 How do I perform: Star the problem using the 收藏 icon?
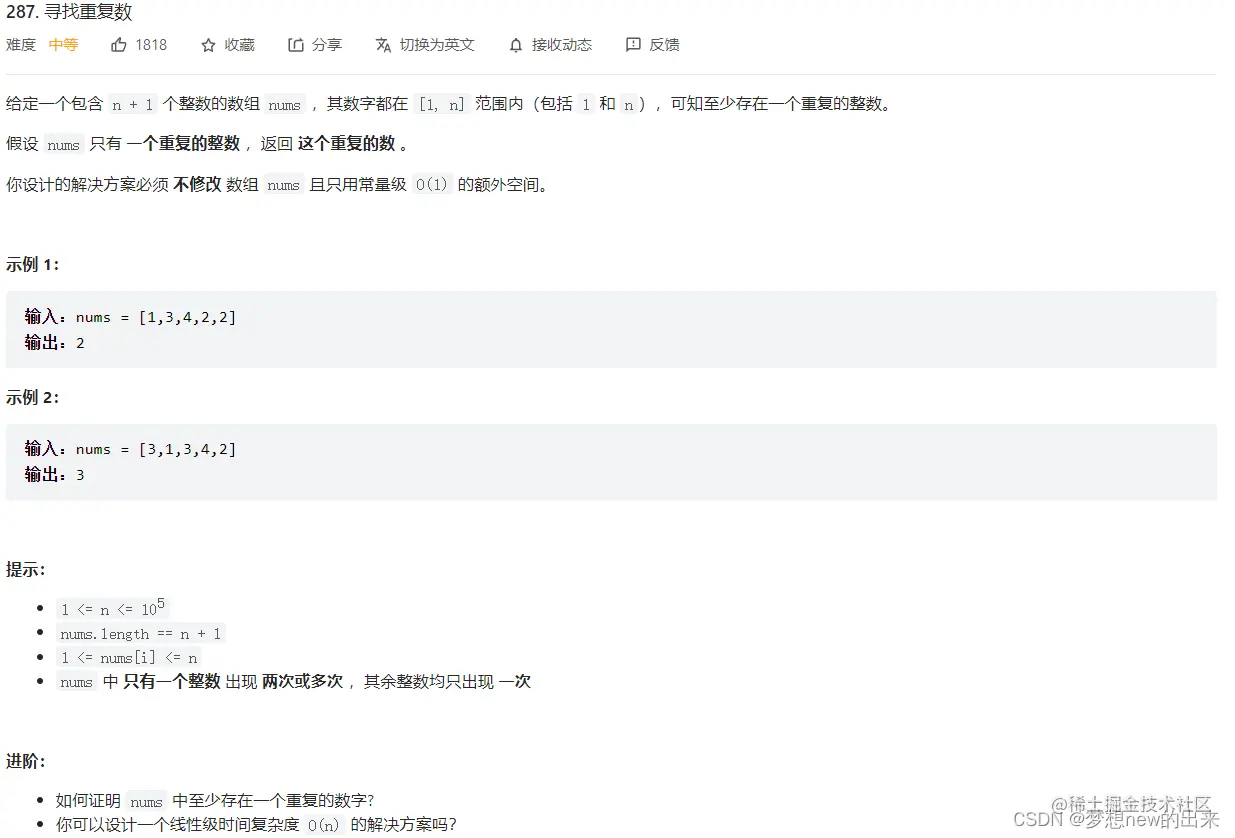pyautogui.click(x=207, y=44)
